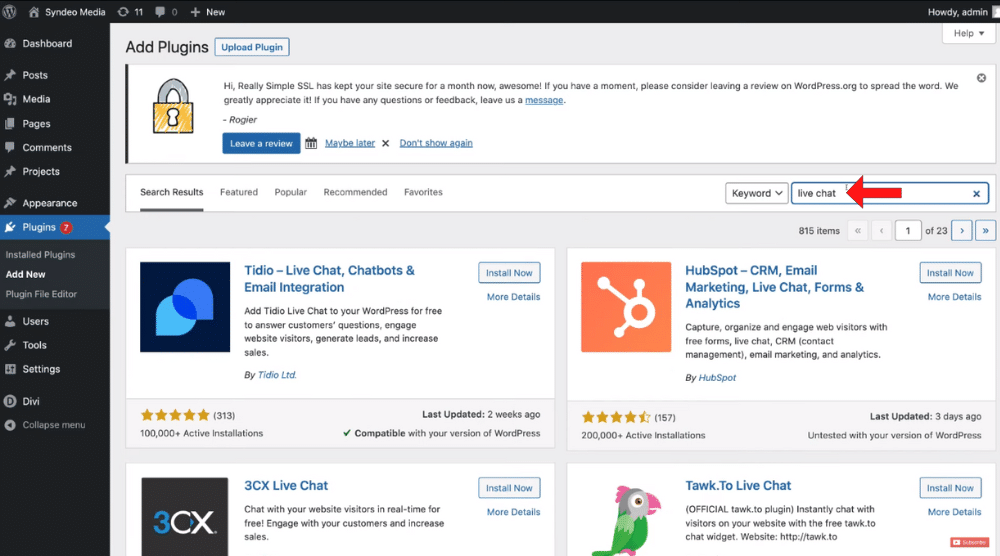
Task: Open Tawk.To Live Chat plugin title
Action: coord(738,485)
